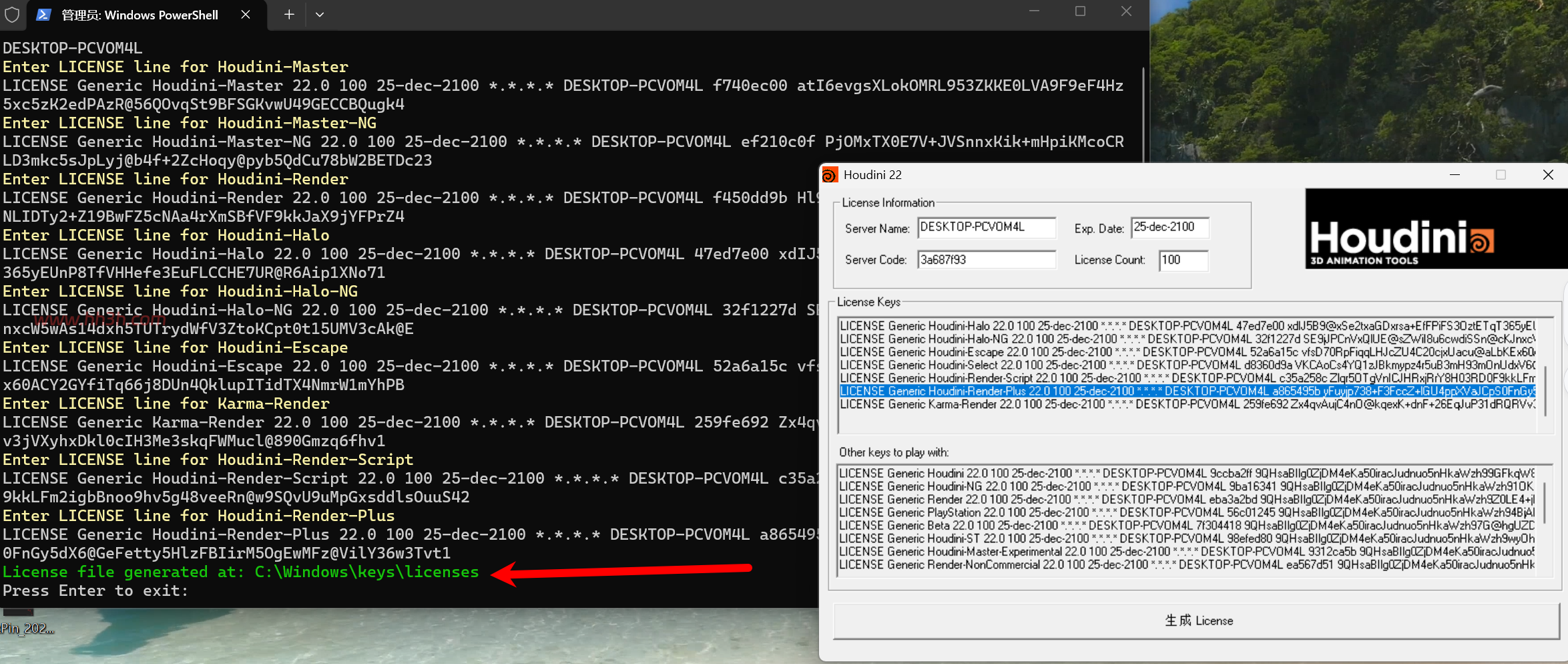Click 'Enter LICENSE line for Karma-Render' in terminal
1568x664 pixels.
click(166, 403)
